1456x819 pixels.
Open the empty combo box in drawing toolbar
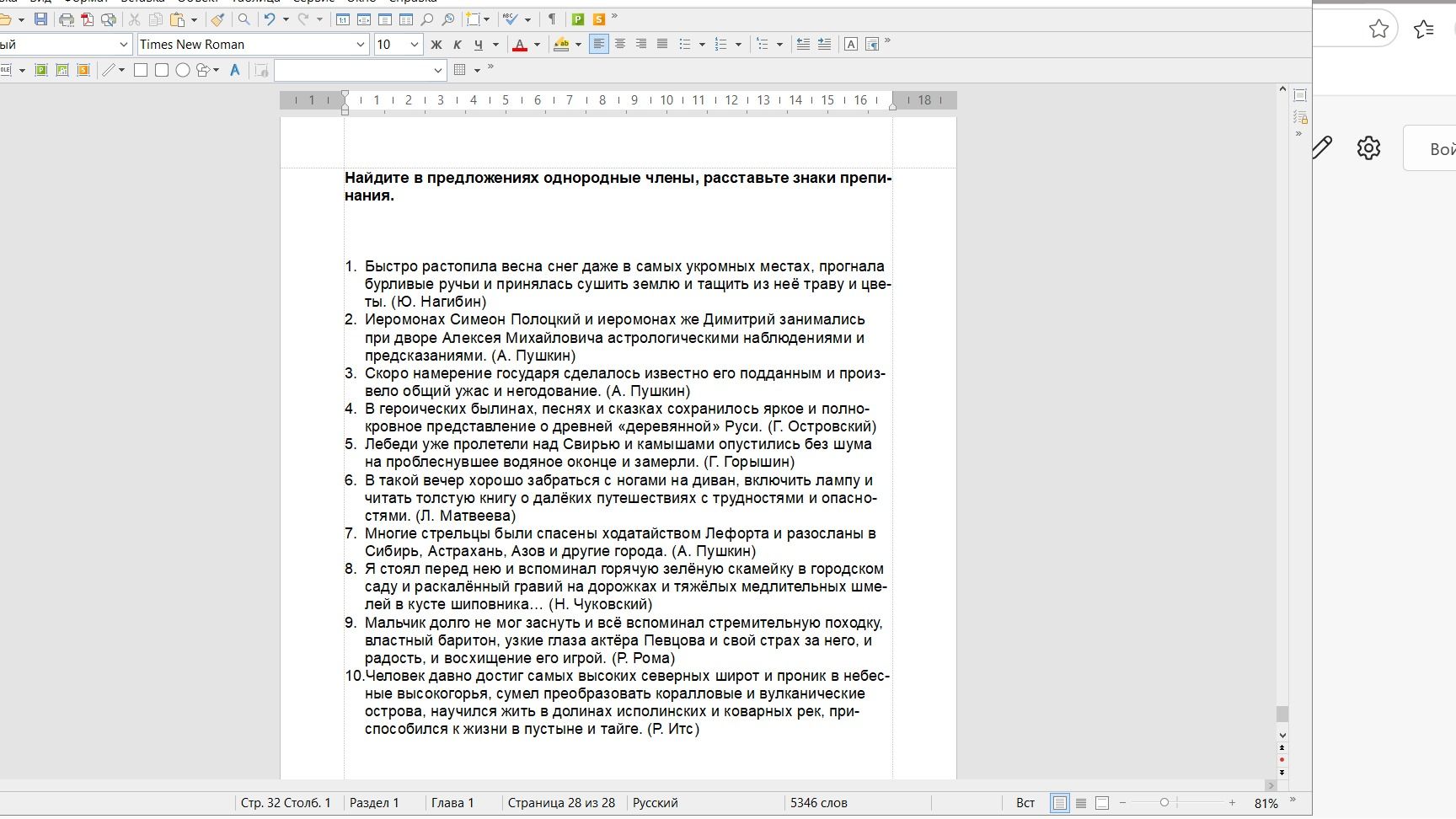[360, 70]
